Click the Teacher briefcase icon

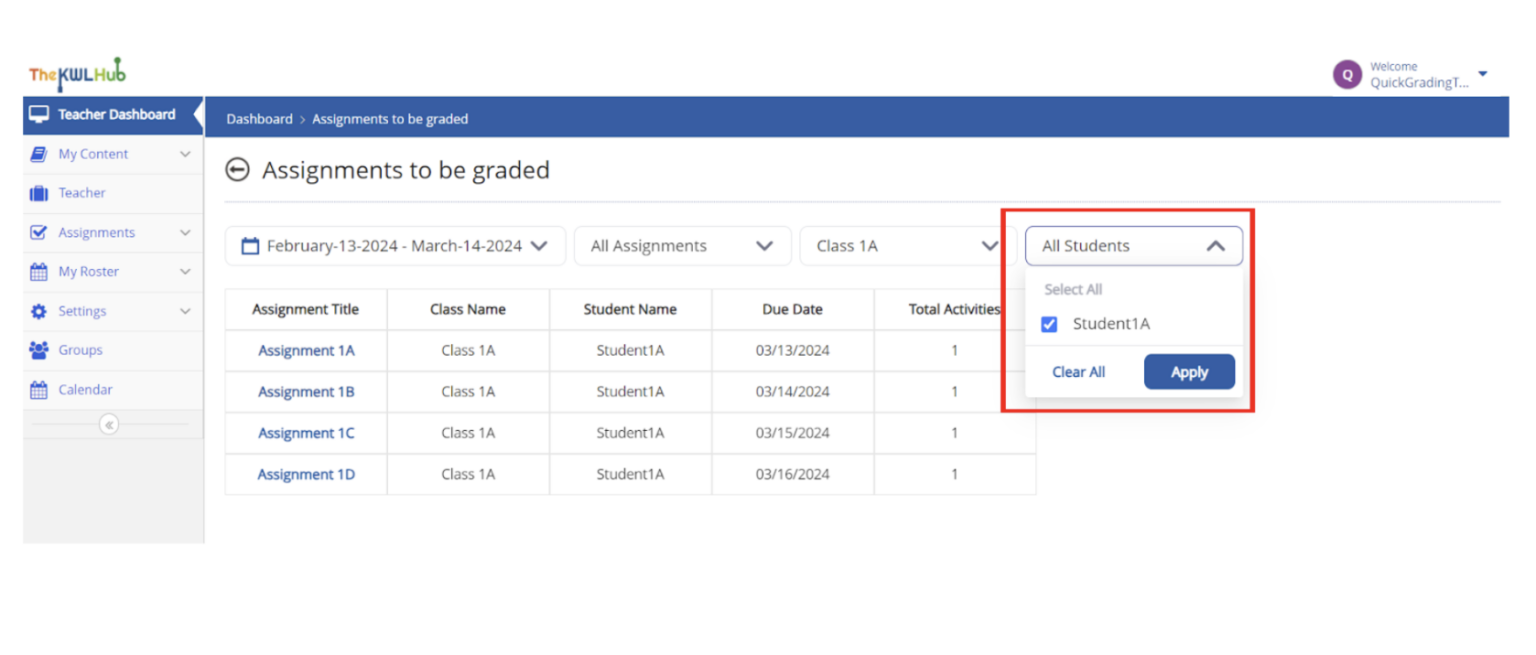[39, 193]
